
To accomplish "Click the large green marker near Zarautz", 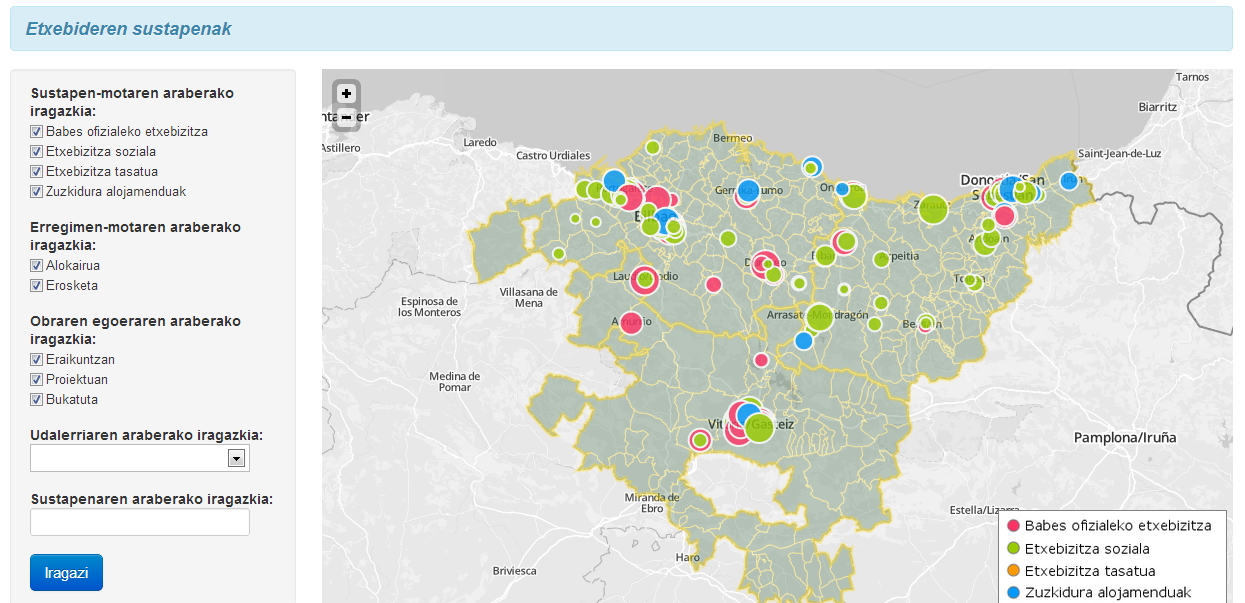I will (x=933, y=209).
